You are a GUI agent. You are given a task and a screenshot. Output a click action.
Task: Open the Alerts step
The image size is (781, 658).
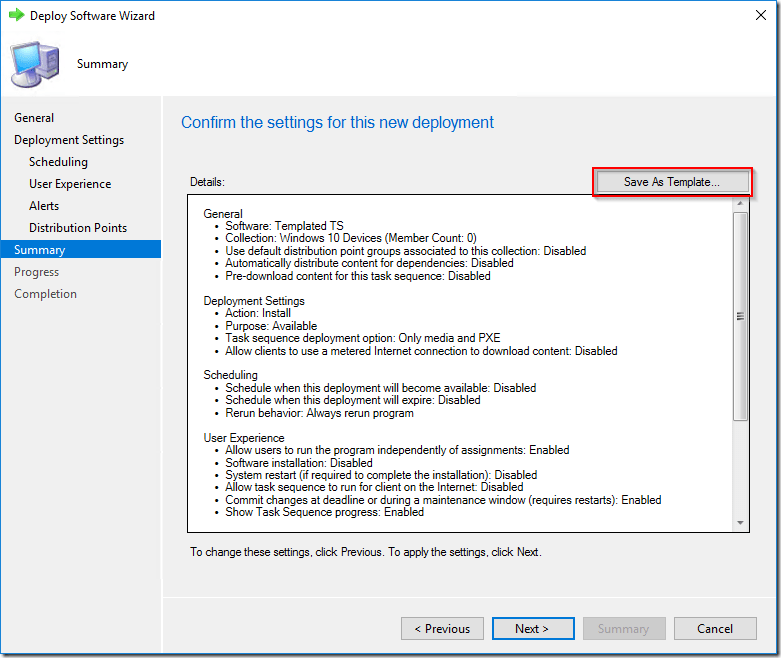44,206
